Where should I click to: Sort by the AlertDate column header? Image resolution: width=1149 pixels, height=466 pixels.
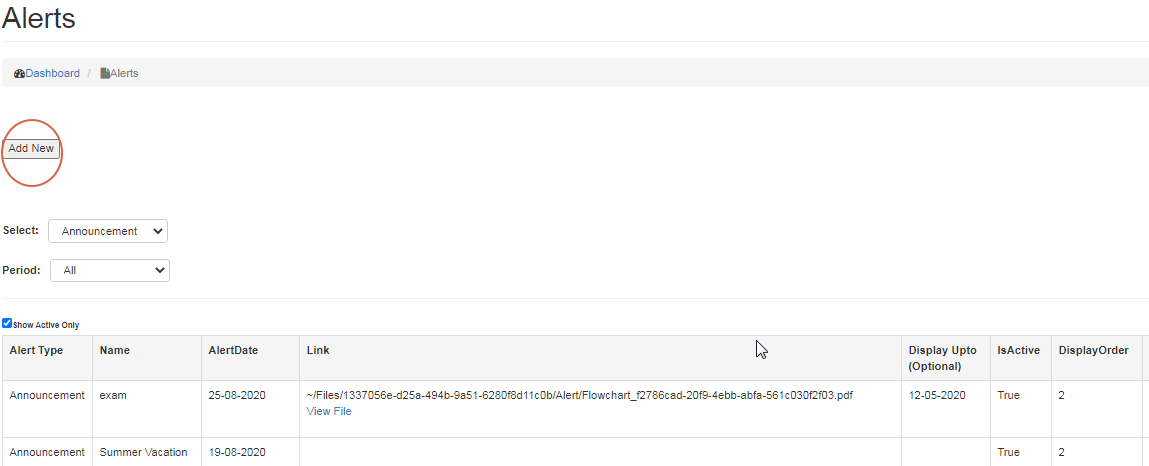(x=233, y=350)
